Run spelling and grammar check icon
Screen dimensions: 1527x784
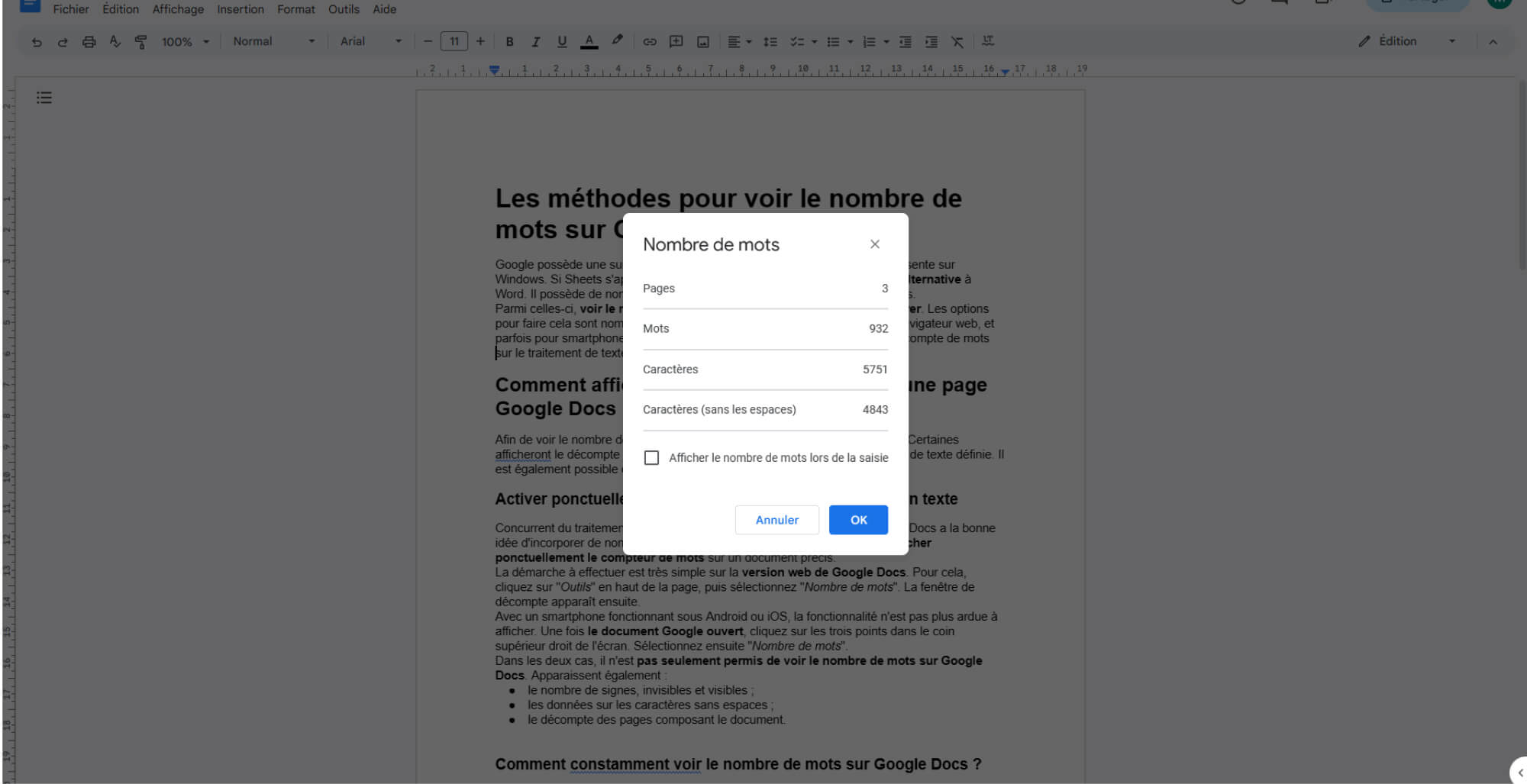pos(115,42)
